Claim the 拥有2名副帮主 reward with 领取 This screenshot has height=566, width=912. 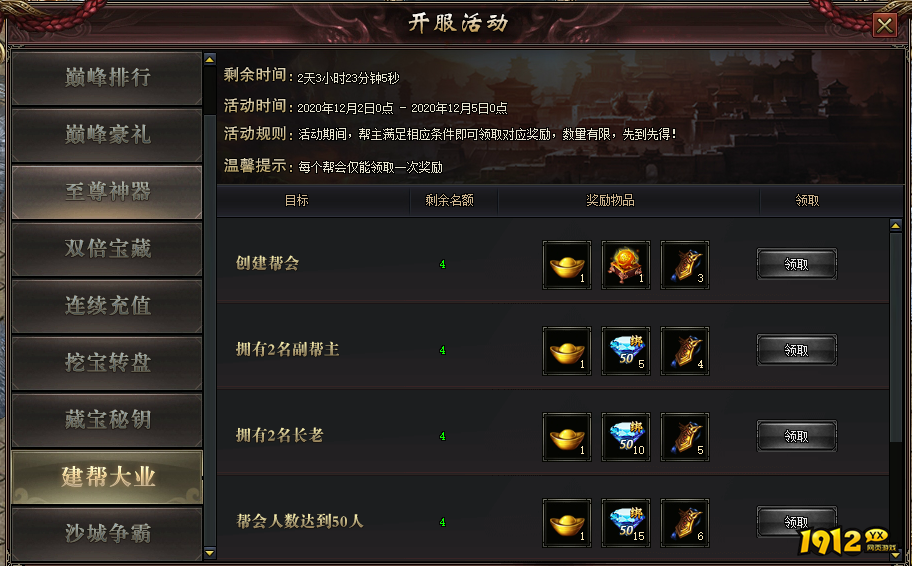click(797, 350)
